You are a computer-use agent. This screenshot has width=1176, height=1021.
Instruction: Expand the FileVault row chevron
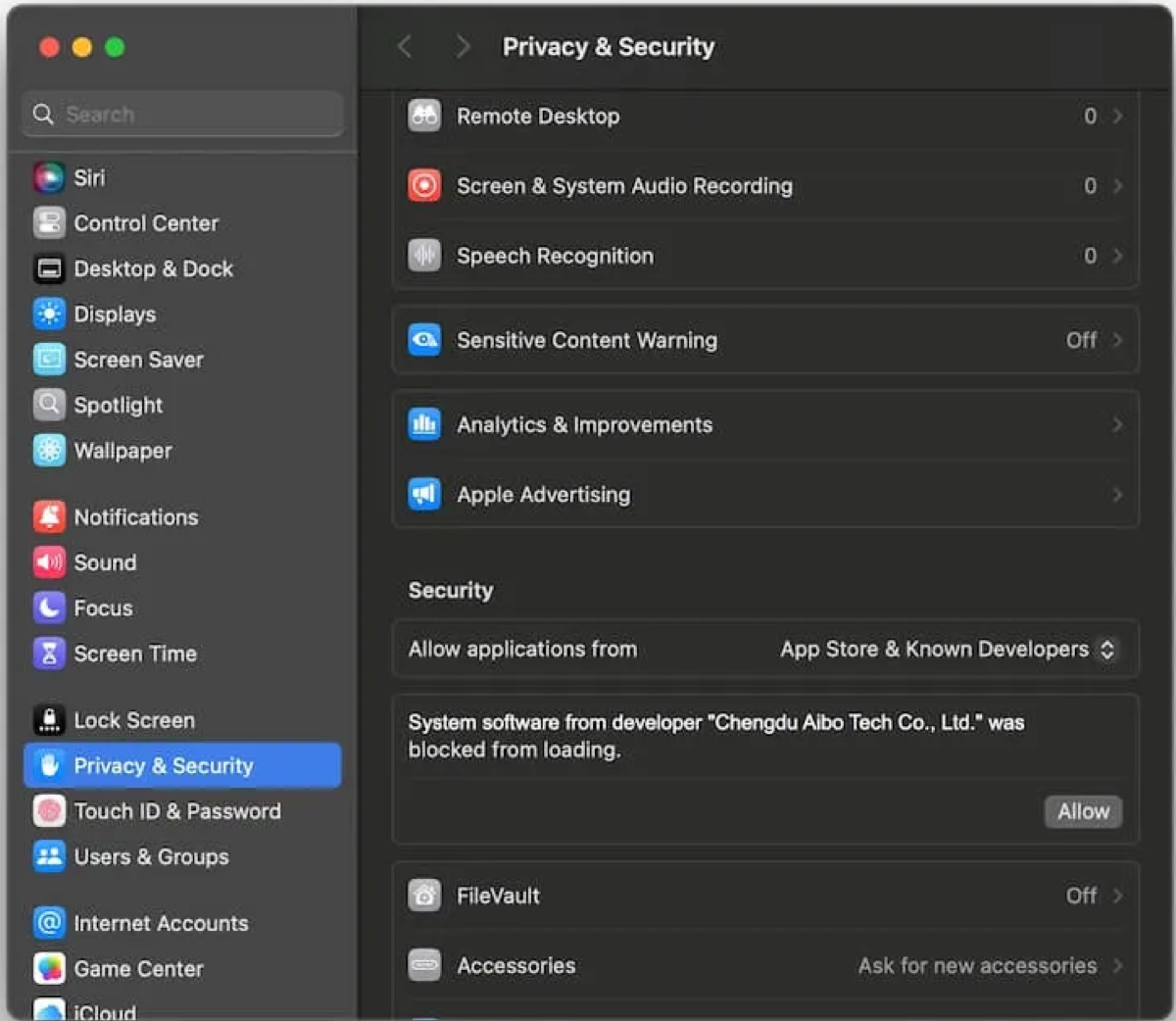click(1117, 895)
